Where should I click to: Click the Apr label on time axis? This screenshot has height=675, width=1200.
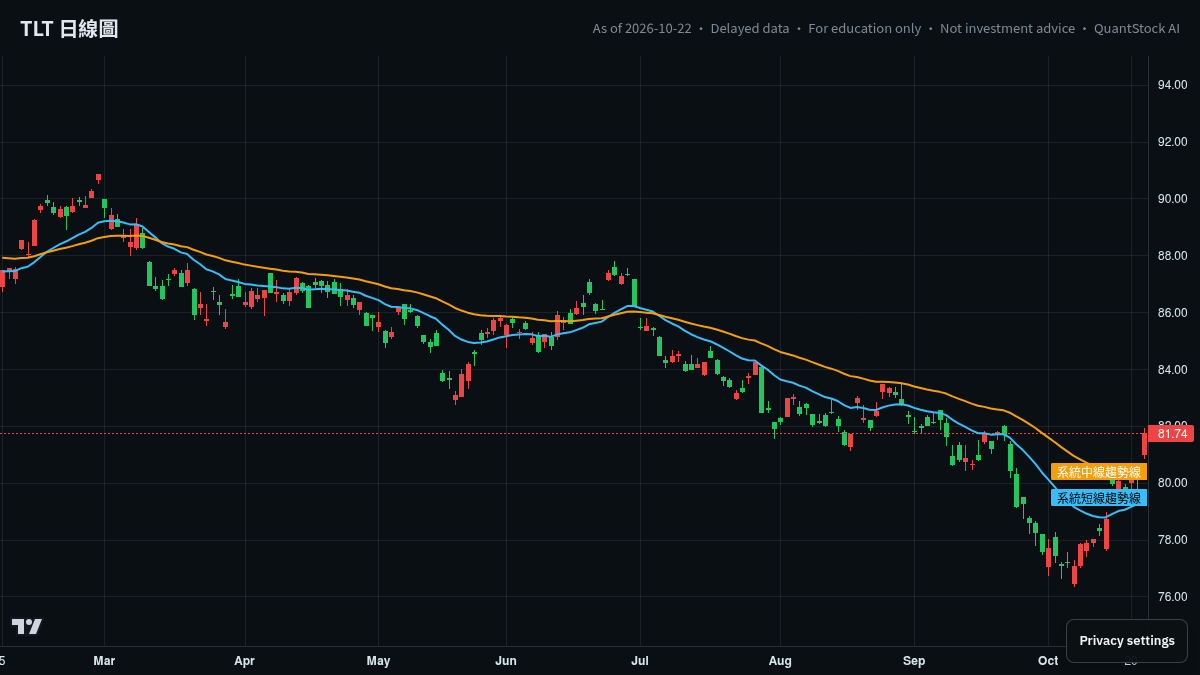(x=244, y=661)
